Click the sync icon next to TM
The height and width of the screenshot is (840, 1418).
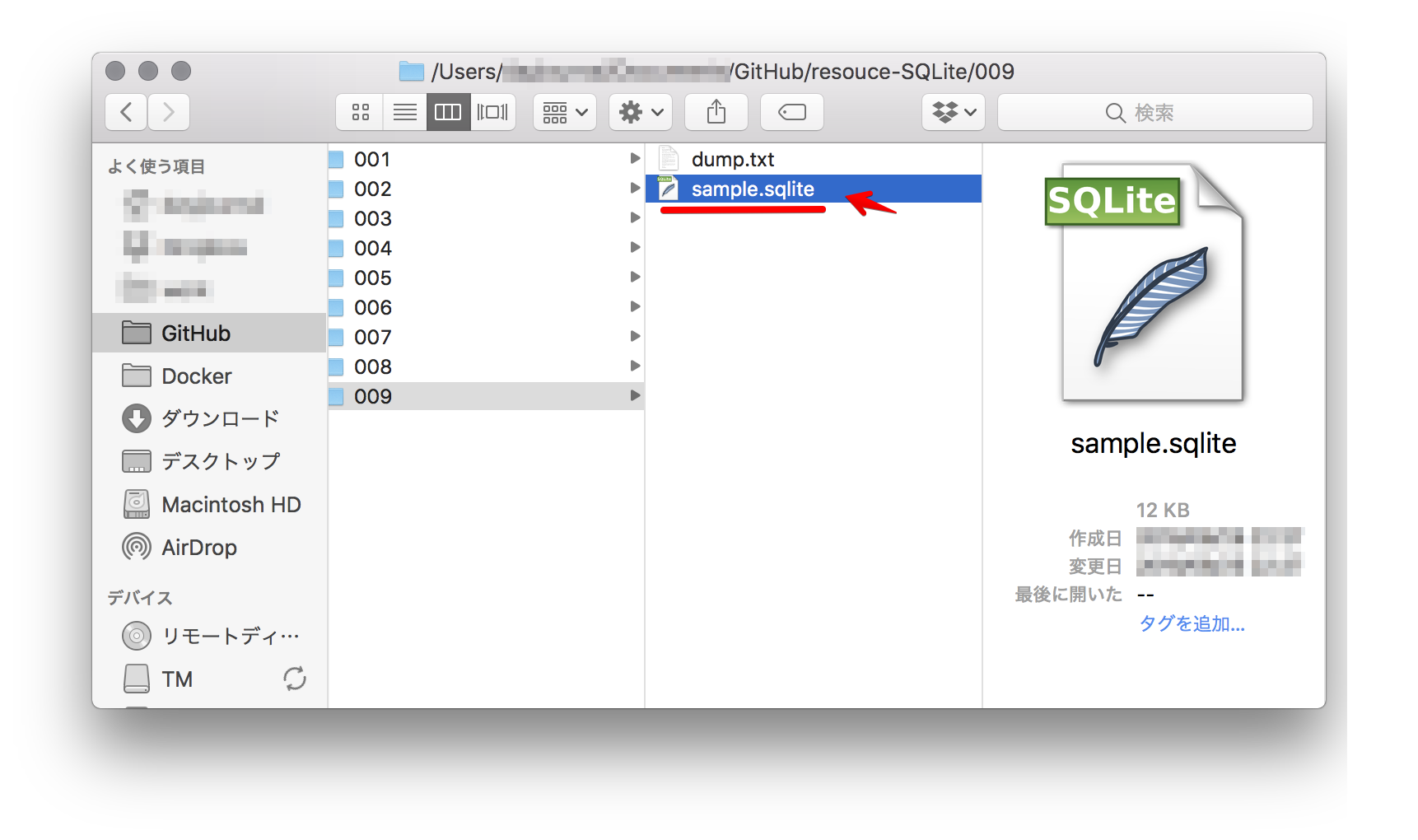(295, 679)
